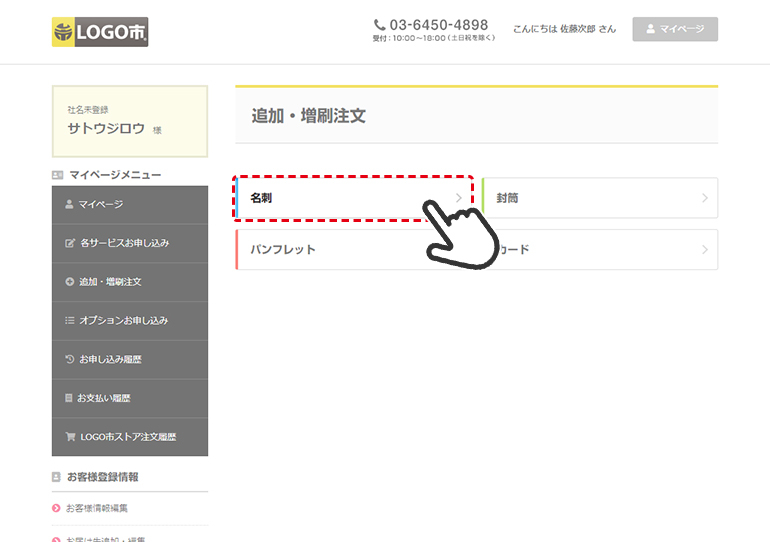
Task: Open オプションお申し込み menu item
Action: pyautogui.click(x=130, y=321)
